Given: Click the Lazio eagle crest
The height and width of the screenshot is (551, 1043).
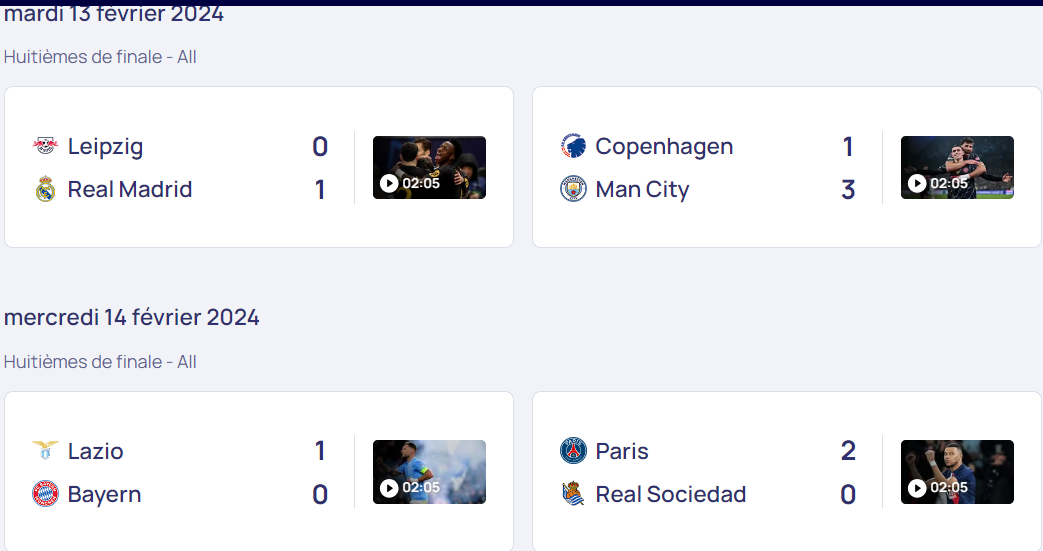Looking at the screenshot, I should point(45,451).
